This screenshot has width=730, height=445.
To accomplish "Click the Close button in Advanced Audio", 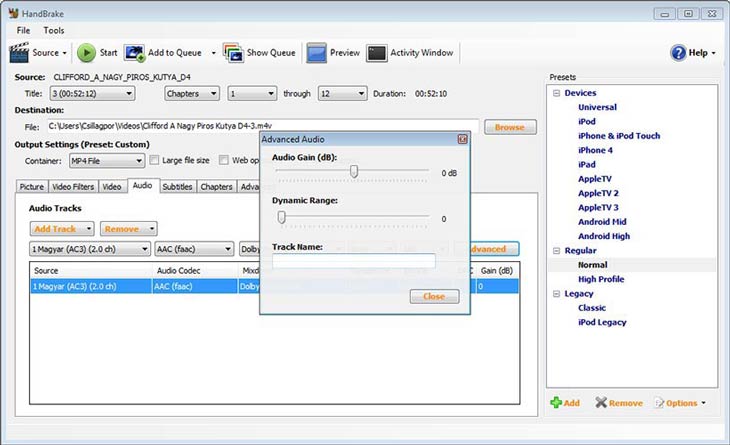I will (434, 297).
